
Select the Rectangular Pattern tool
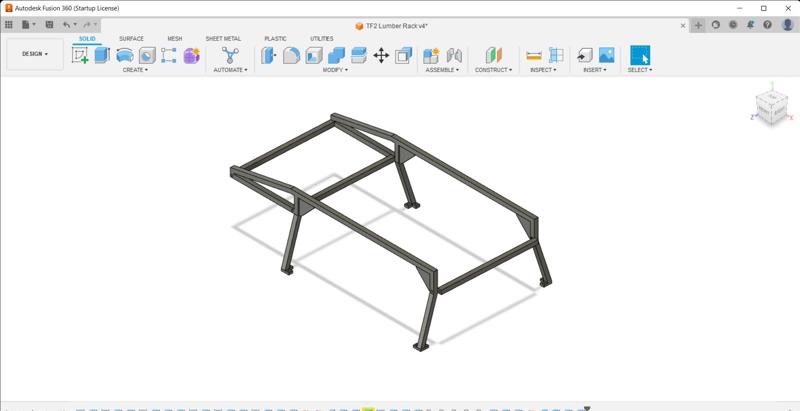169,55
